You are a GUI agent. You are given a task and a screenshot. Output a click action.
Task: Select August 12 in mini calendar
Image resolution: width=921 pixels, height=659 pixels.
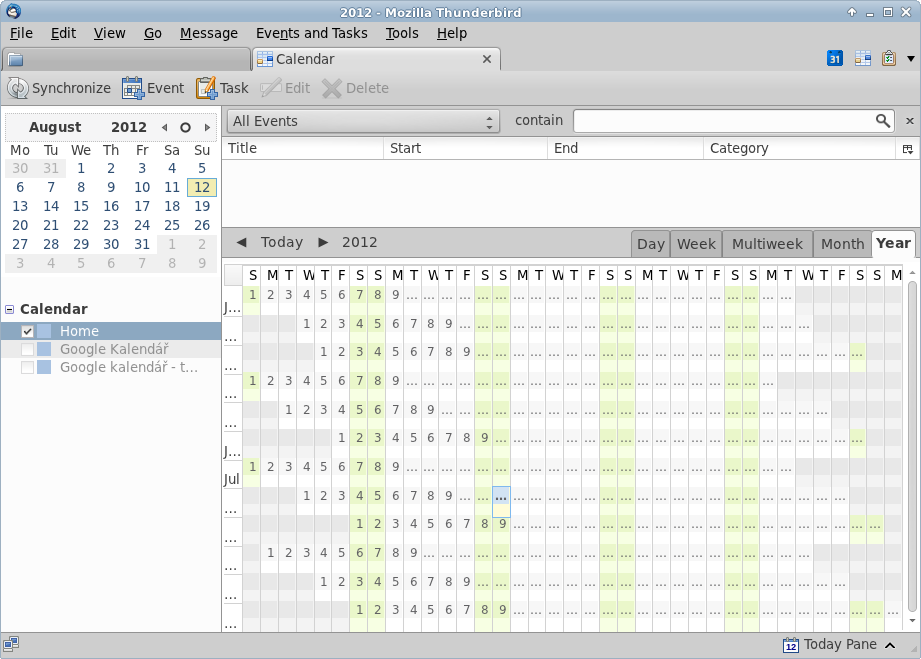click(202, 187)
